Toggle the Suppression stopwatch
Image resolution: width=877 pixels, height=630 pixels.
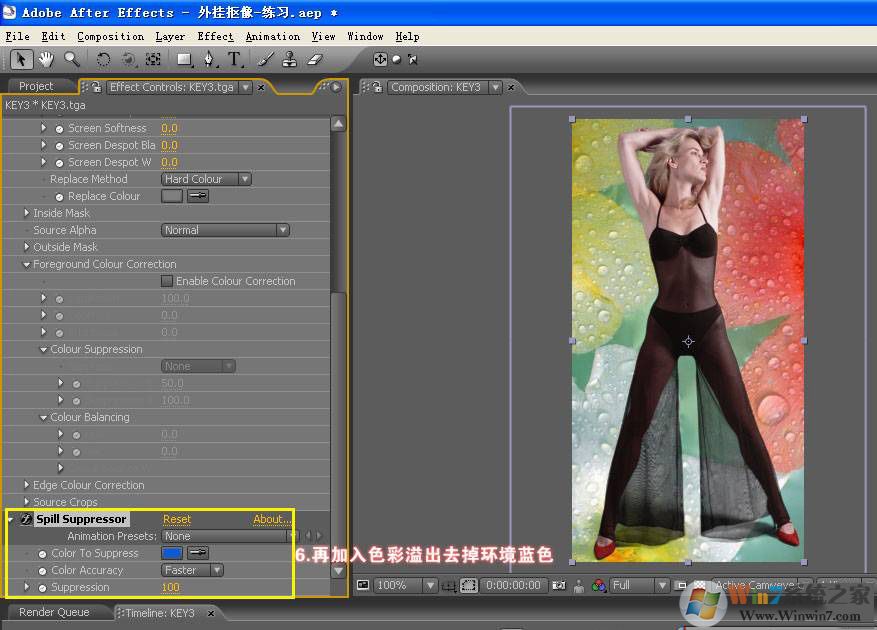pyautogui.click(x=42, y=587)
